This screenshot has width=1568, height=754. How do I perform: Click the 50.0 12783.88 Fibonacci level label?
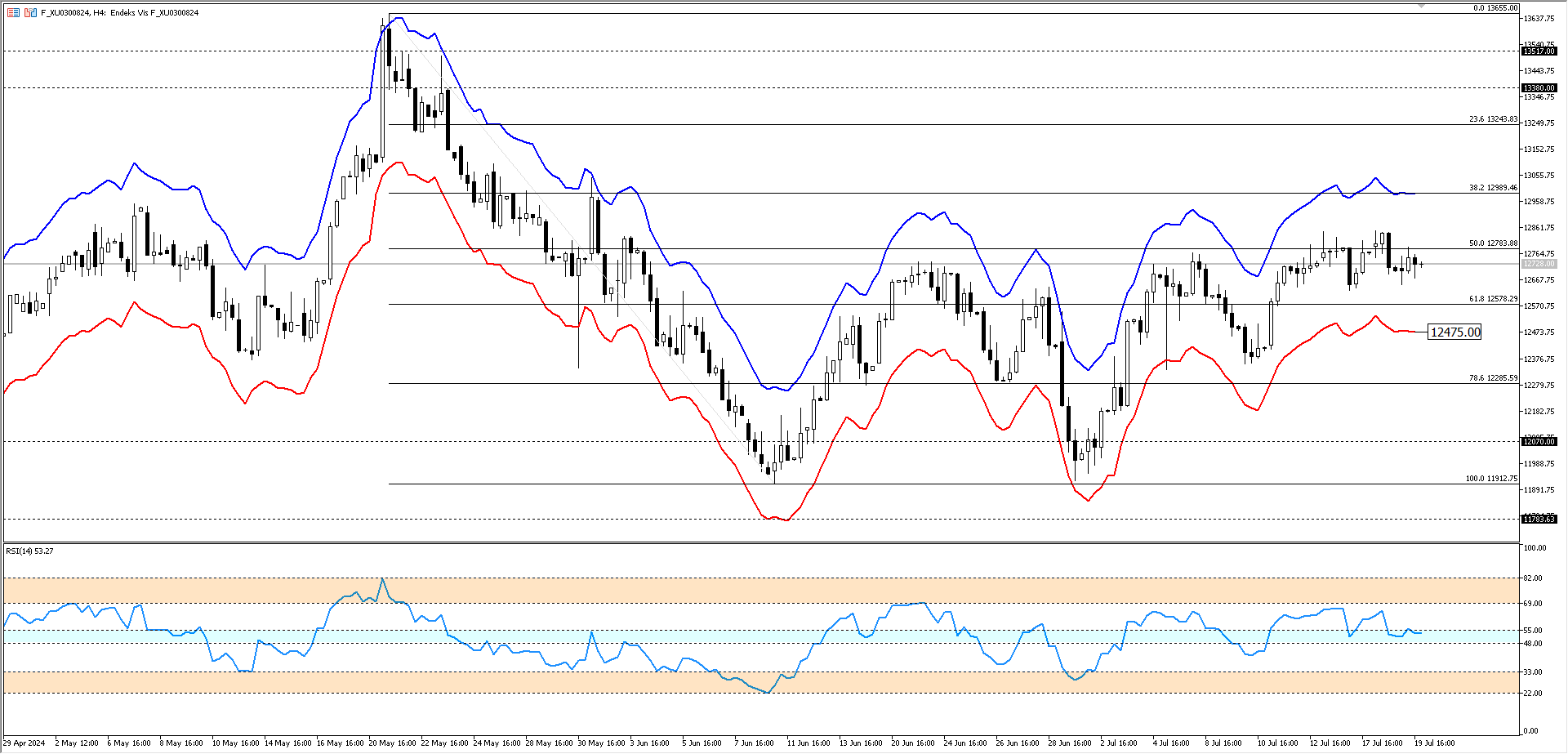pos(1493,243)
